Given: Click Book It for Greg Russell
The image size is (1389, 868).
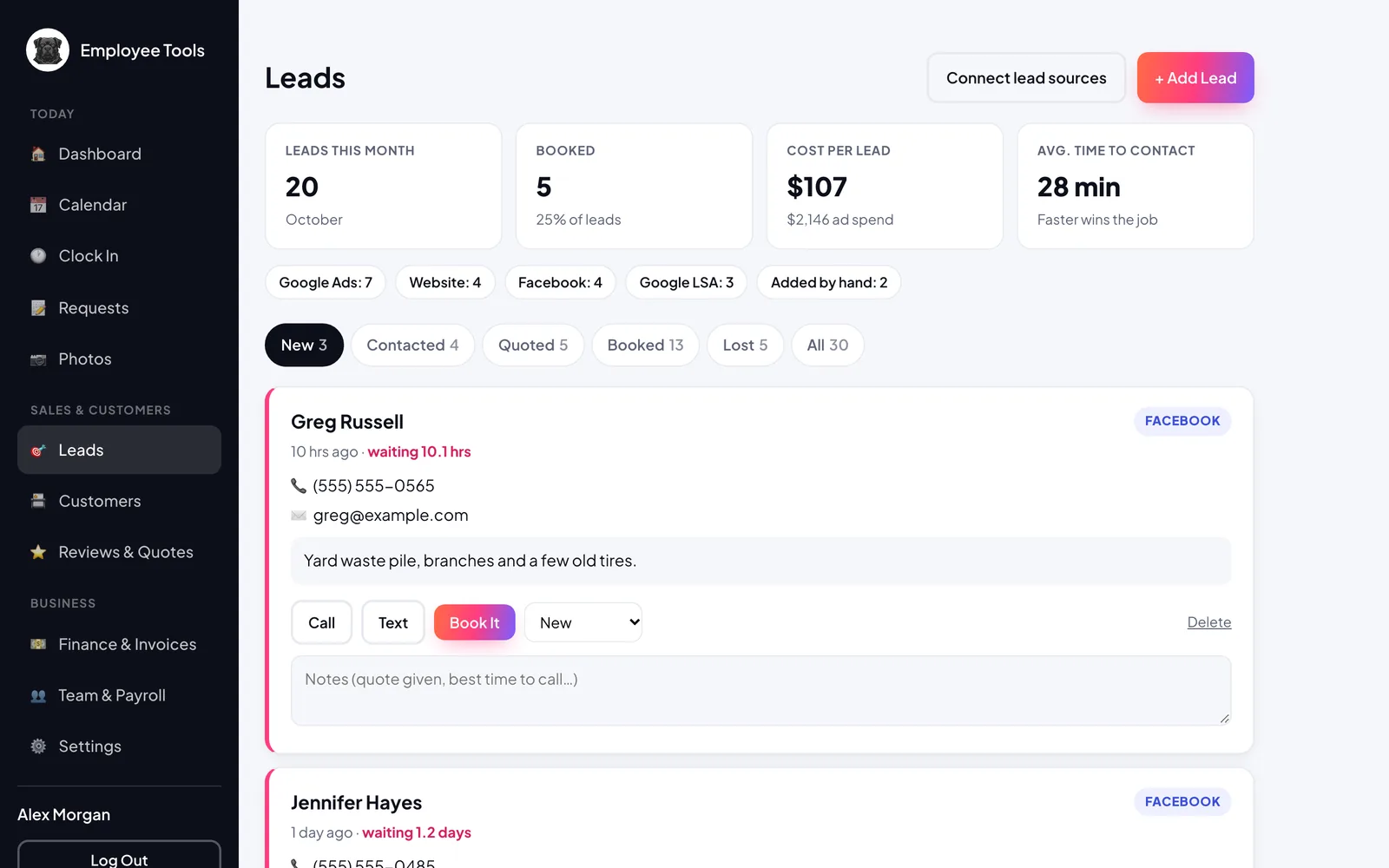Looking at the screenshot, I should [474, 622].
